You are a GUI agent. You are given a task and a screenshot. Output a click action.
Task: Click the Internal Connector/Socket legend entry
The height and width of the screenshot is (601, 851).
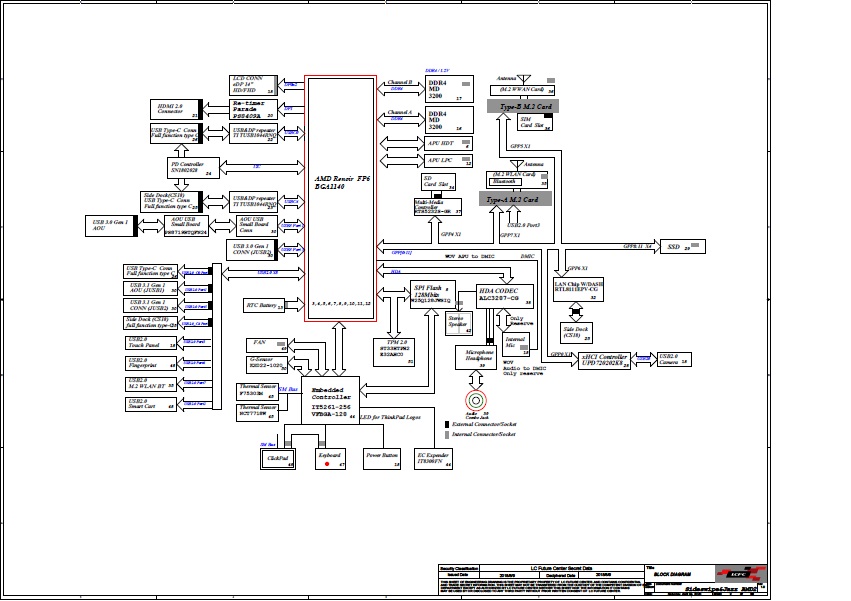tap(480, 434)
